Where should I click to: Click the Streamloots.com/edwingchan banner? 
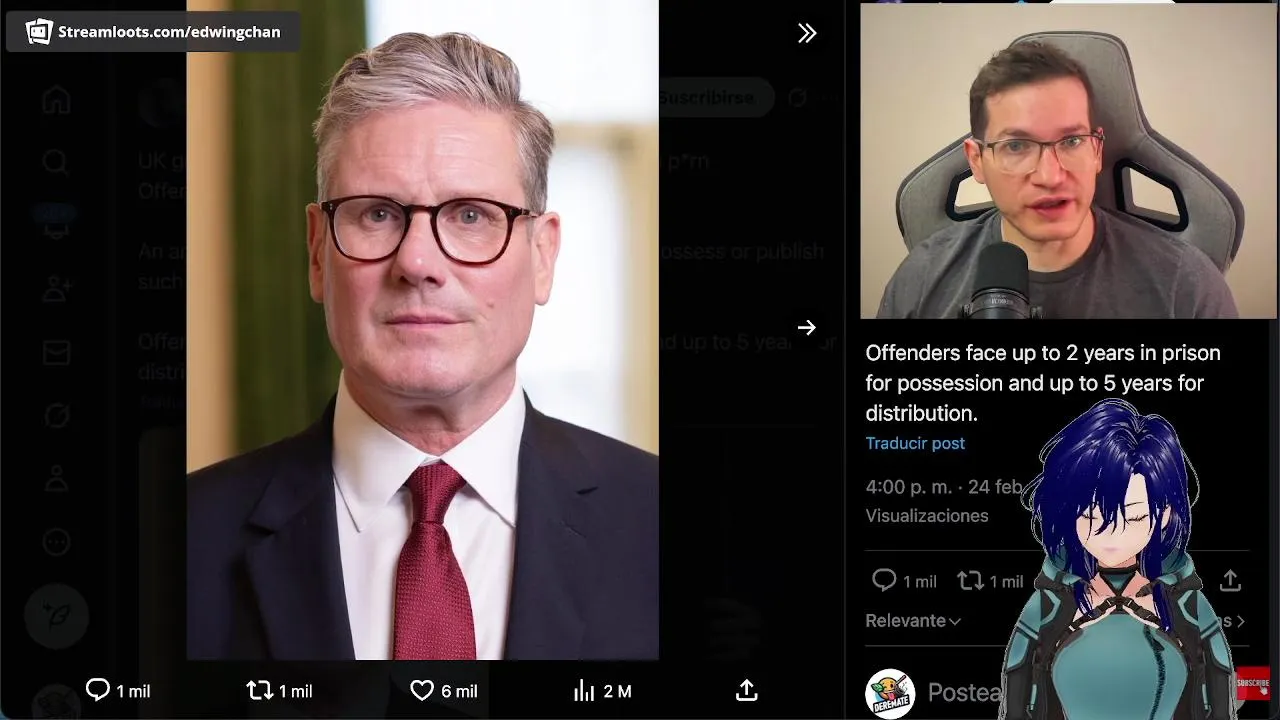[153, 32]
